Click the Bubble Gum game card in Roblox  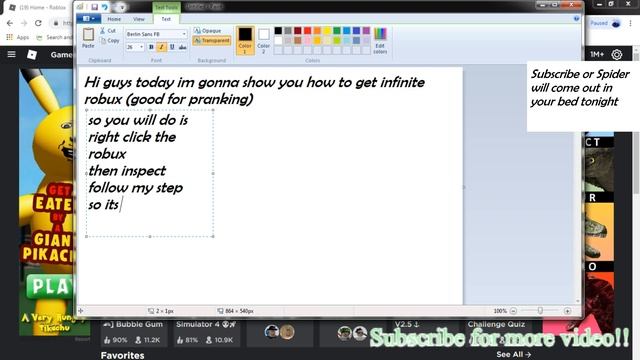tap(134, 332)
